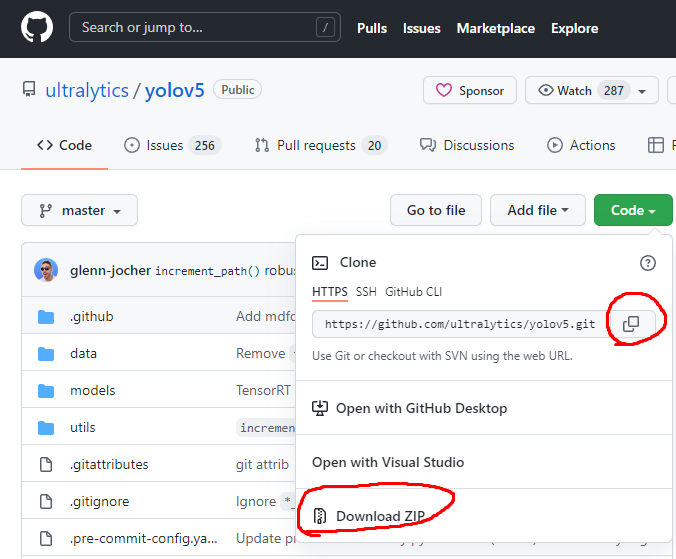
Task: Click the Go to file button
Action: pyautogui.click(x=436, y=210)
